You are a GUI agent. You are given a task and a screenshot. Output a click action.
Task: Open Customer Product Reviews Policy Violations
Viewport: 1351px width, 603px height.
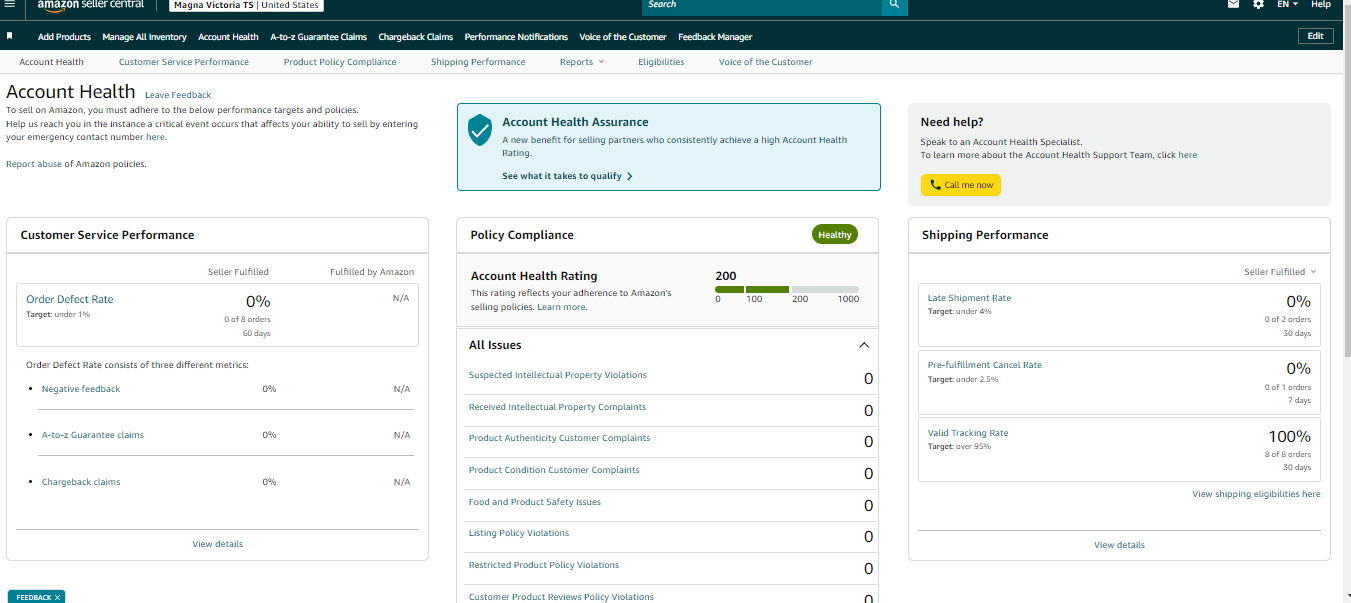coord(561,597)
